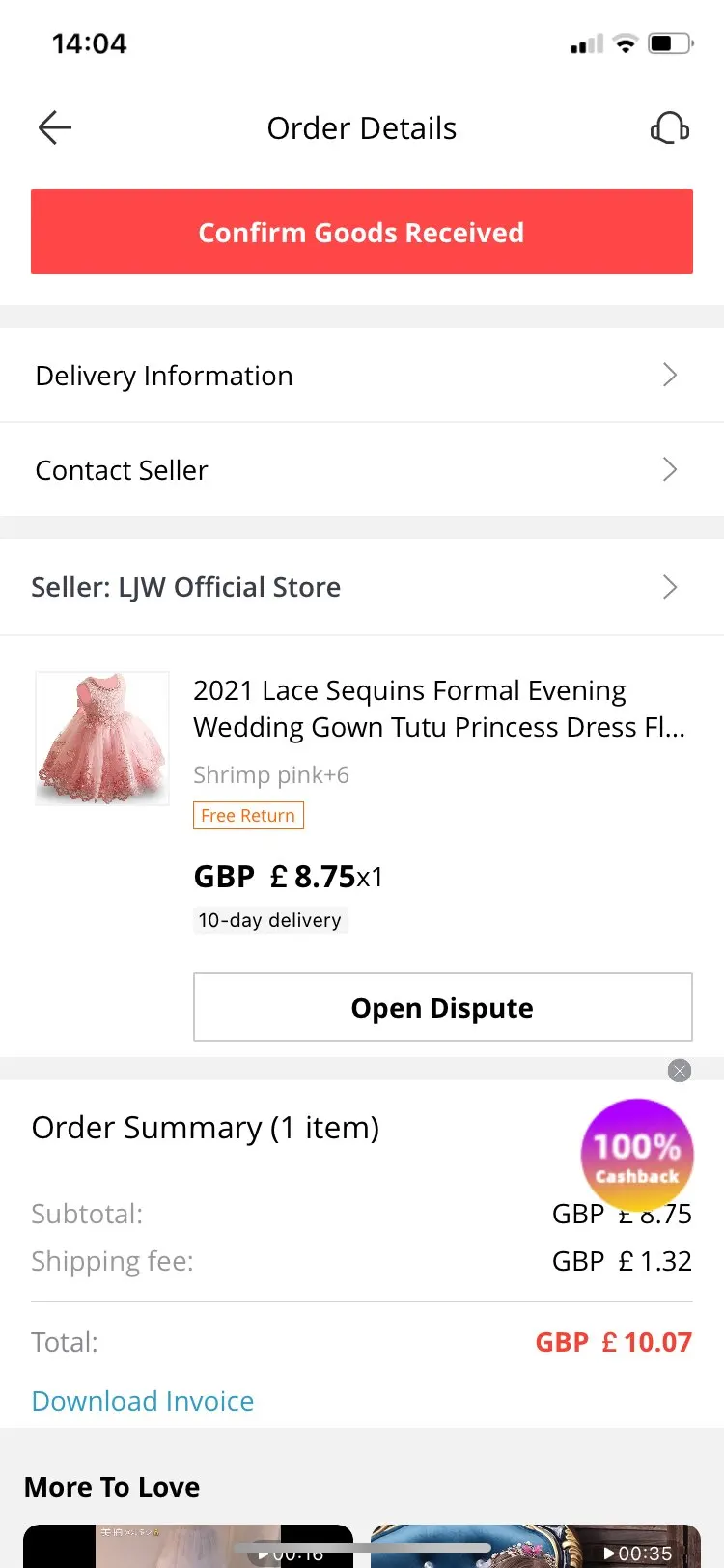Click the Download Invoice link

click(143, 1401)
